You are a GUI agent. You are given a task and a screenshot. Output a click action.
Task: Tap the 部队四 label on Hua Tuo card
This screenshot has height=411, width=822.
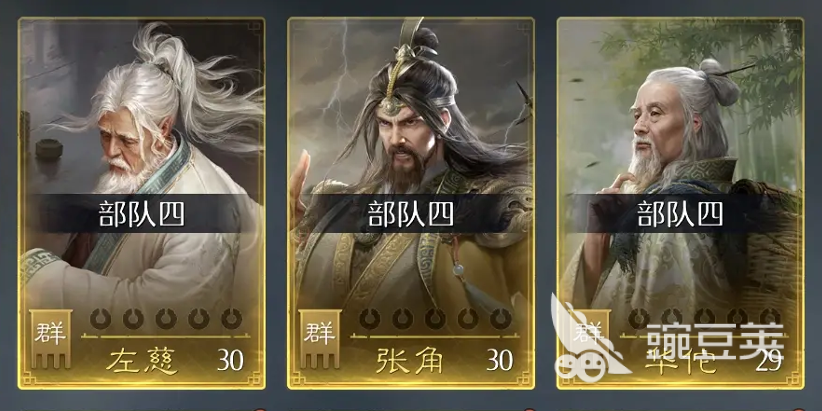pos(680,214)
